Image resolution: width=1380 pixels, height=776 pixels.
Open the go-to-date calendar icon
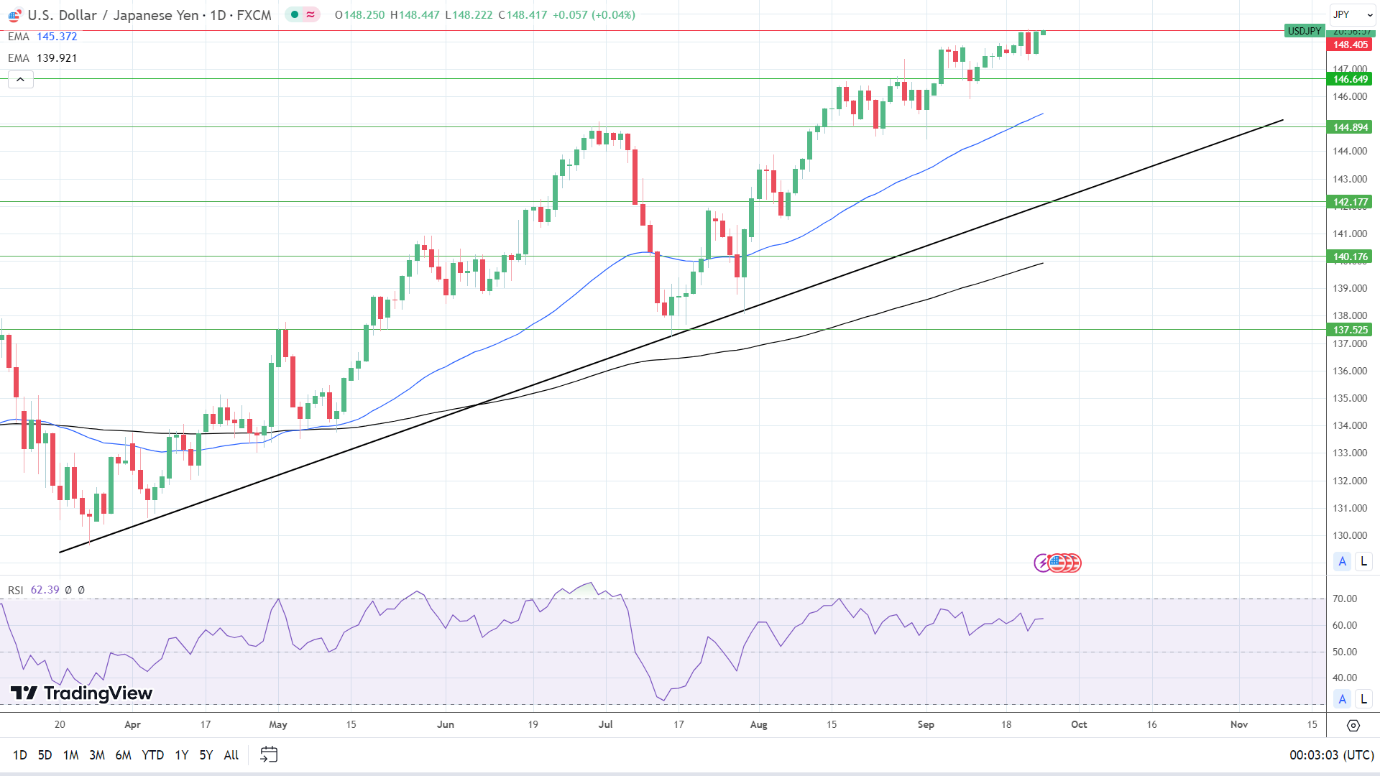click(x=269, y=755)
